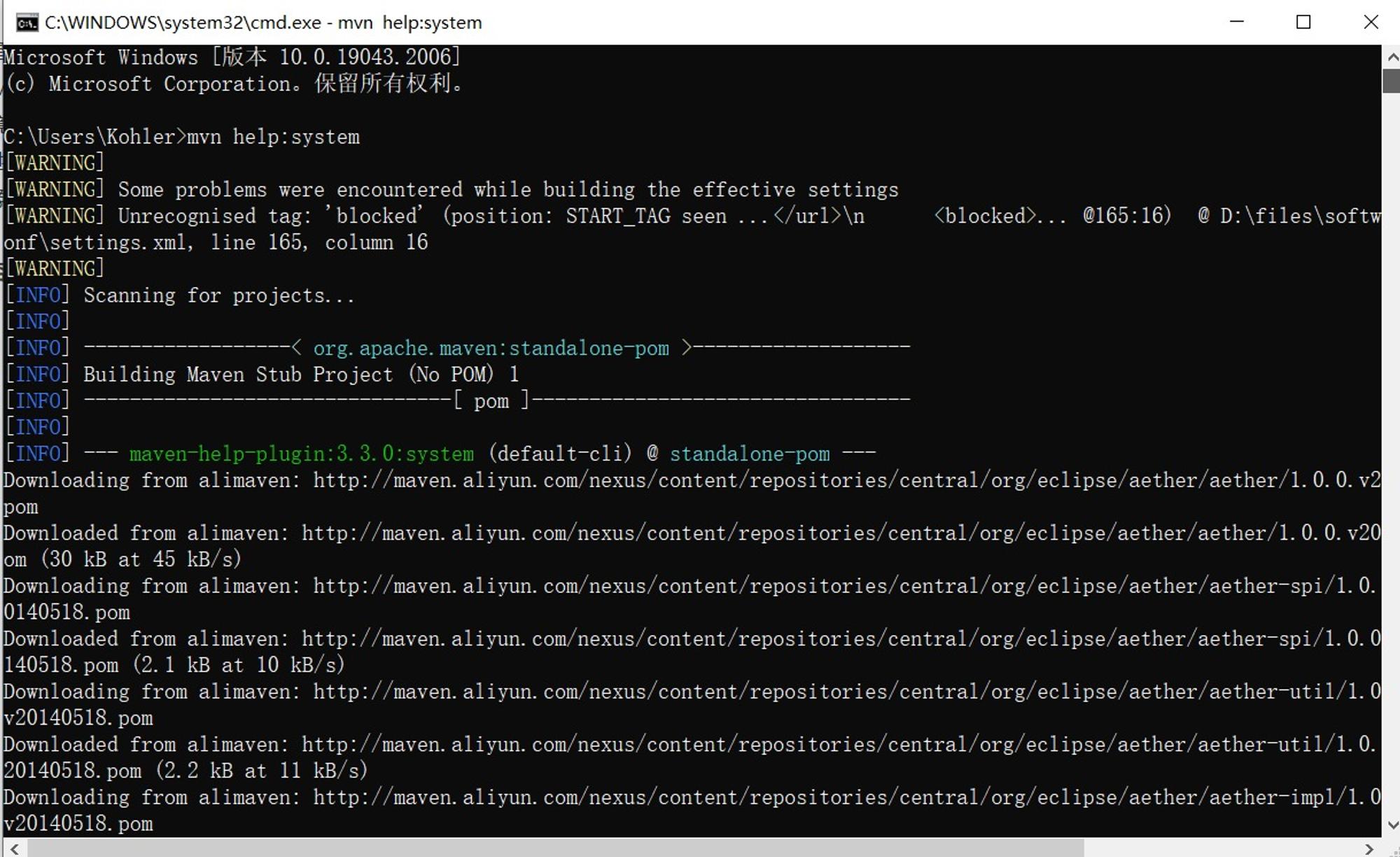Click the text 'onf\settings.xml, line 165, column 16'
1400x857 pixels.
tap(216, 242)
